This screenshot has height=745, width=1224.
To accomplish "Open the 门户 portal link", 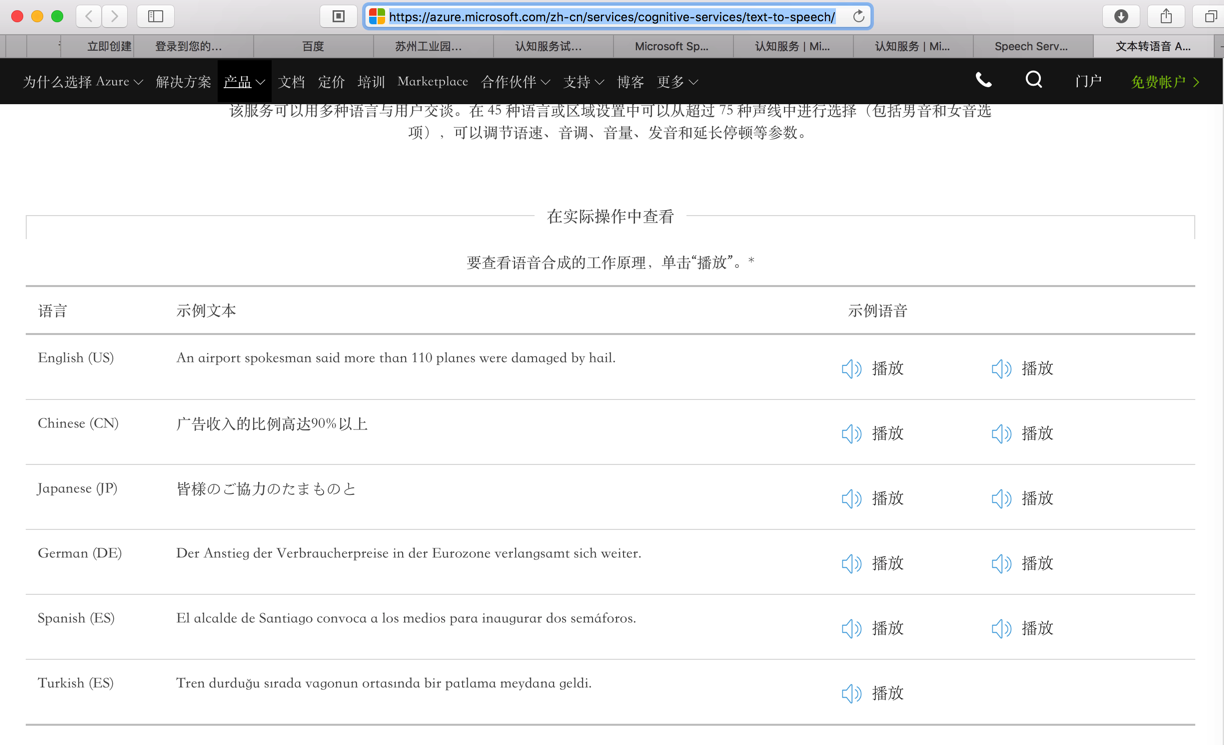I will [x=1088, y=82].
